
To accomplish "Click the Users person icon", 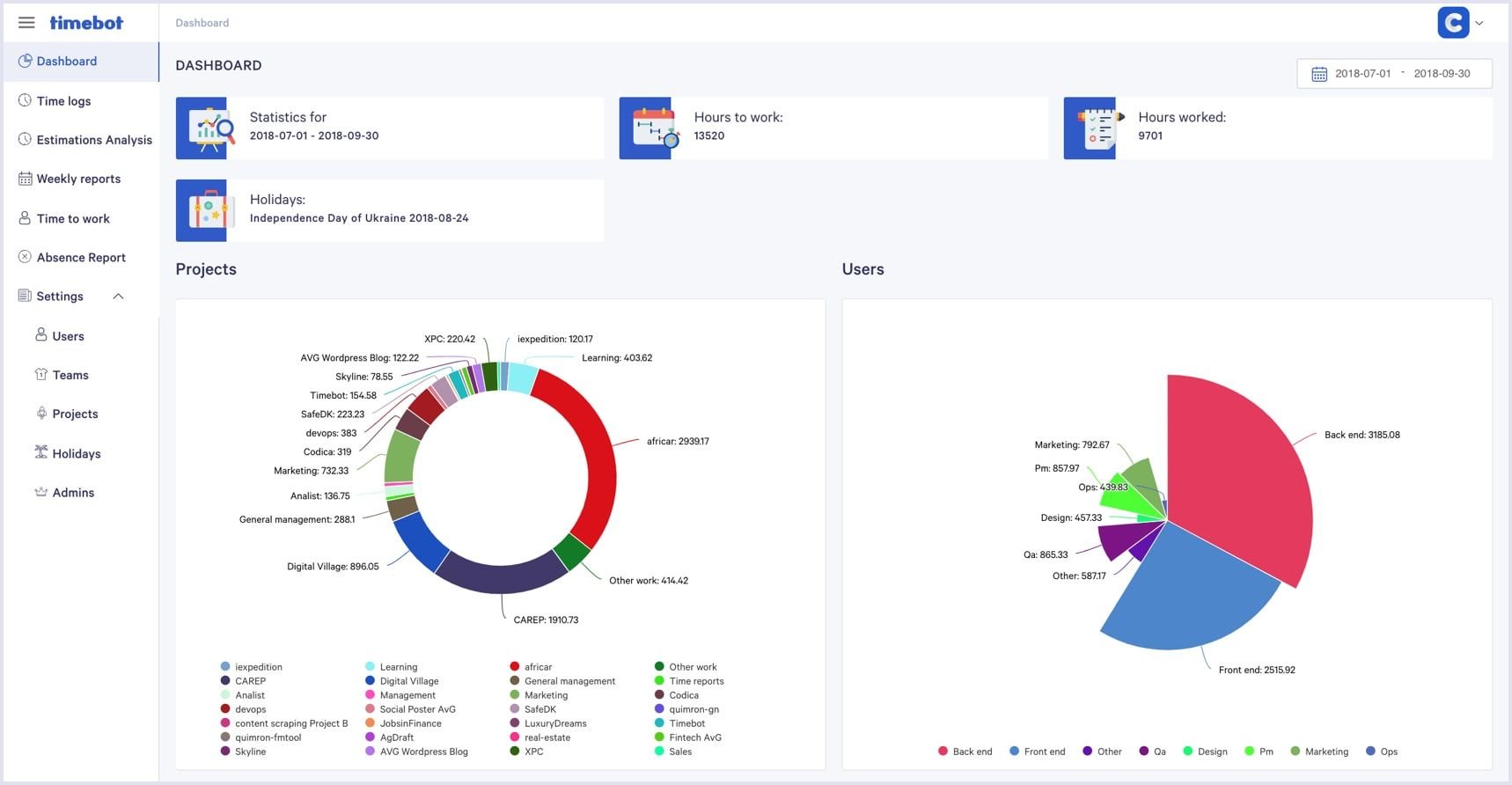I will [x=40, y=334].
